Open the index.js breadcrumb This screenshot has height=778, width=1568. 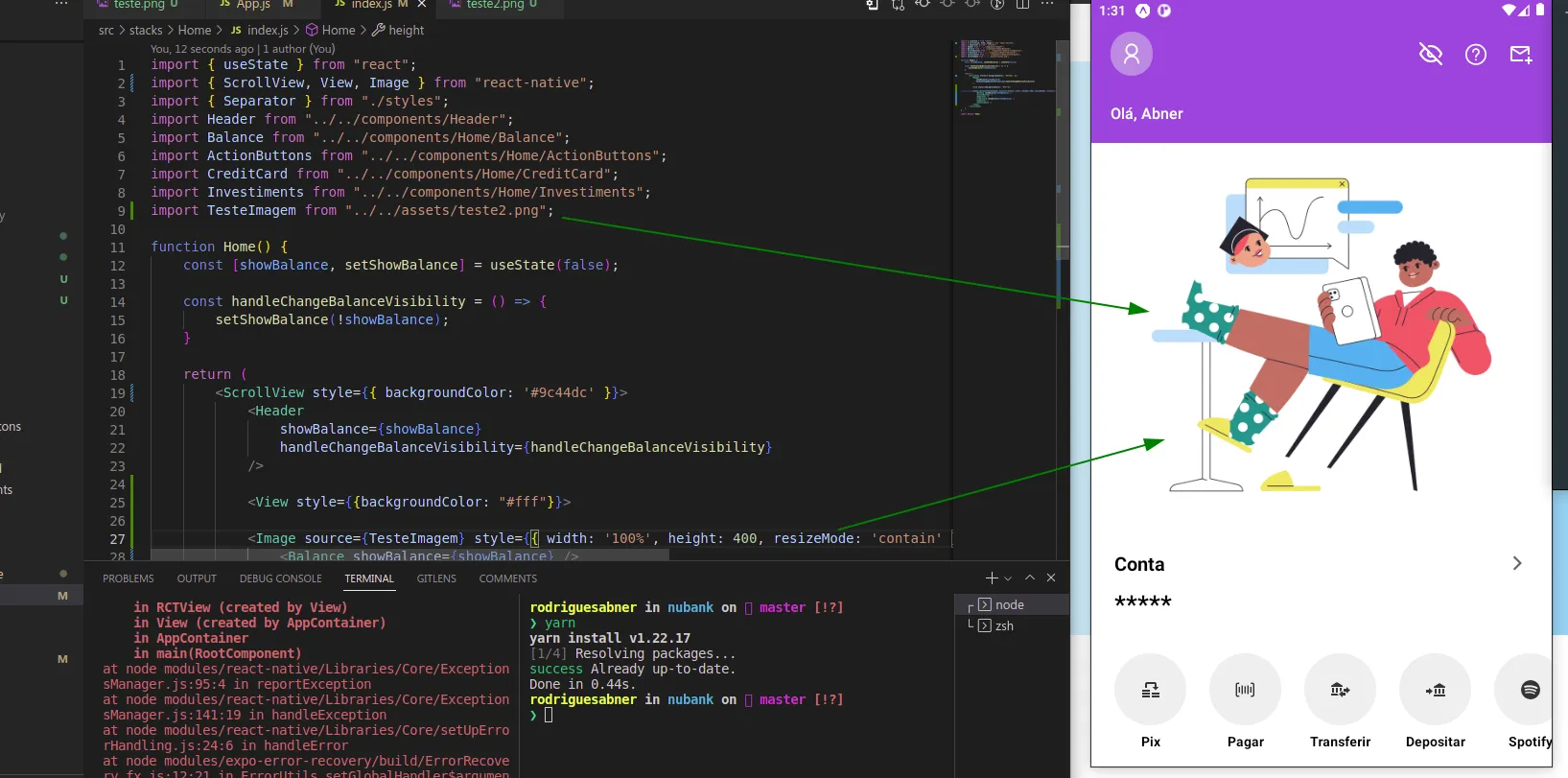tap(260, 31)
